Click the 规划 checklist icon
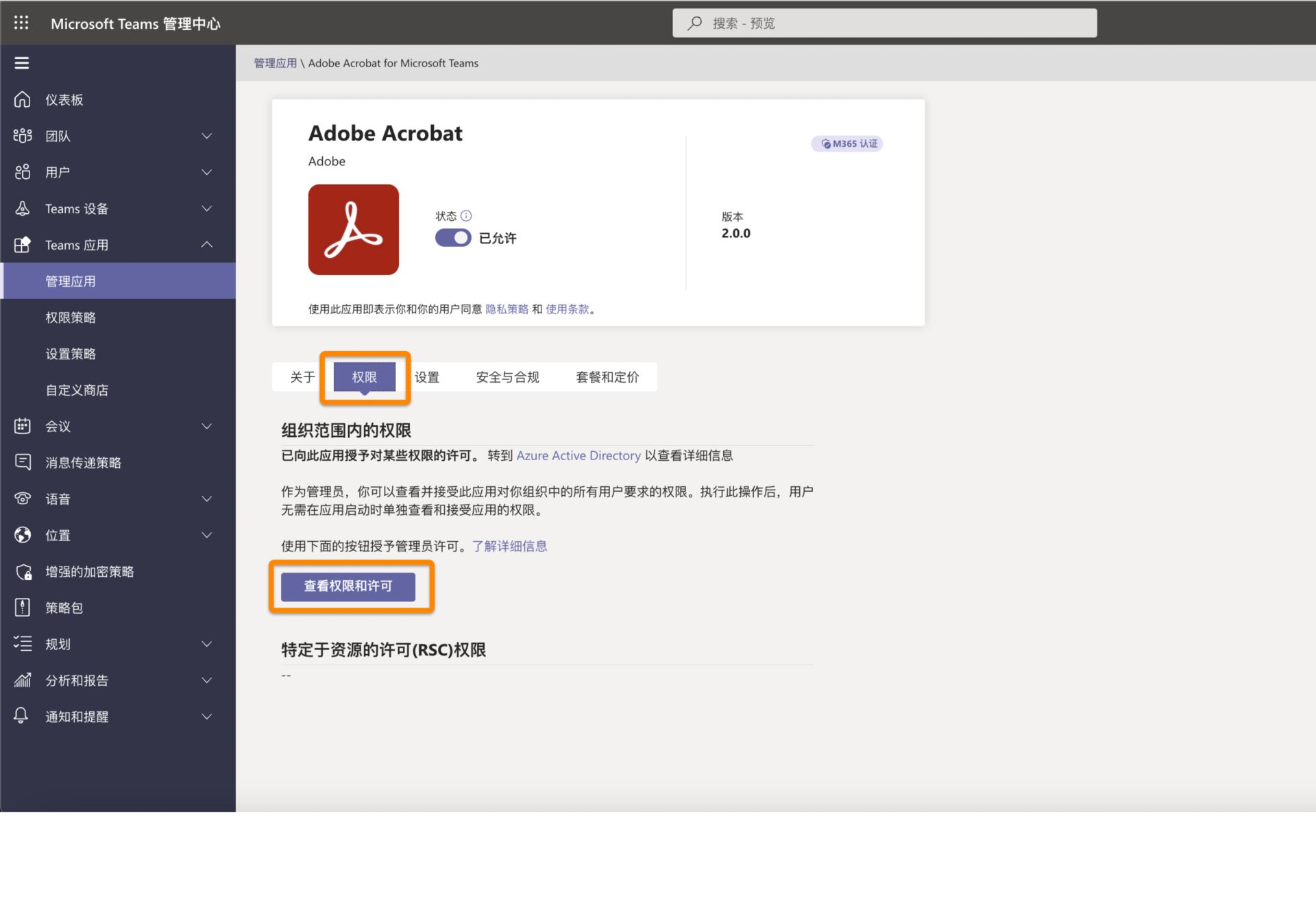1316x921 pixels. (x=23, y=644)
